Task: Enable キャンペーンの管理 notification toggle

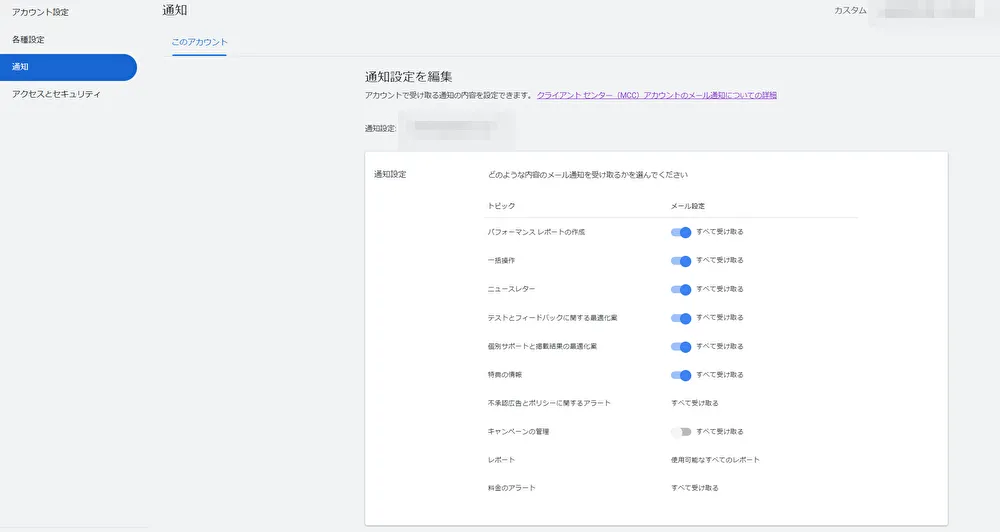Action: (681, 432)
